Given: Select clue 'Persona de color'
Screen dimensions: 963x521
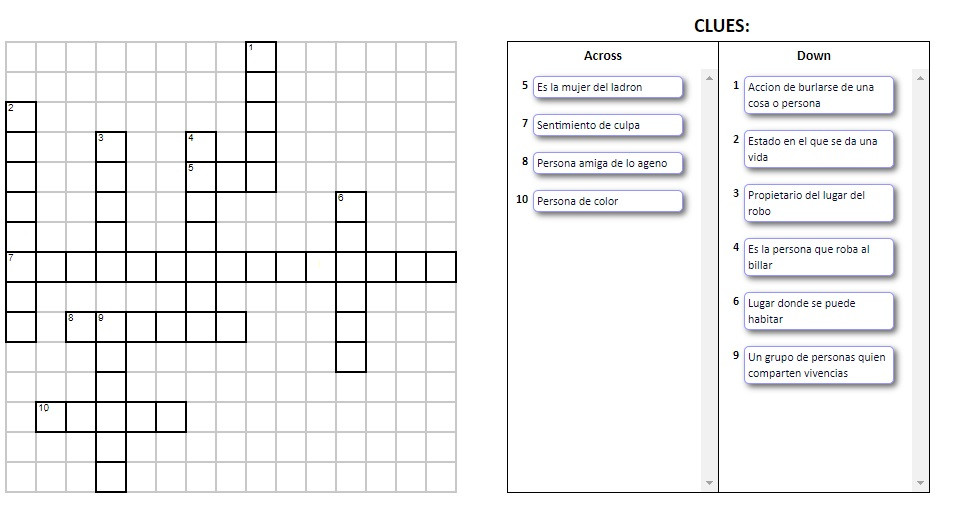Looking at the screenshot, I should (607, 202).
